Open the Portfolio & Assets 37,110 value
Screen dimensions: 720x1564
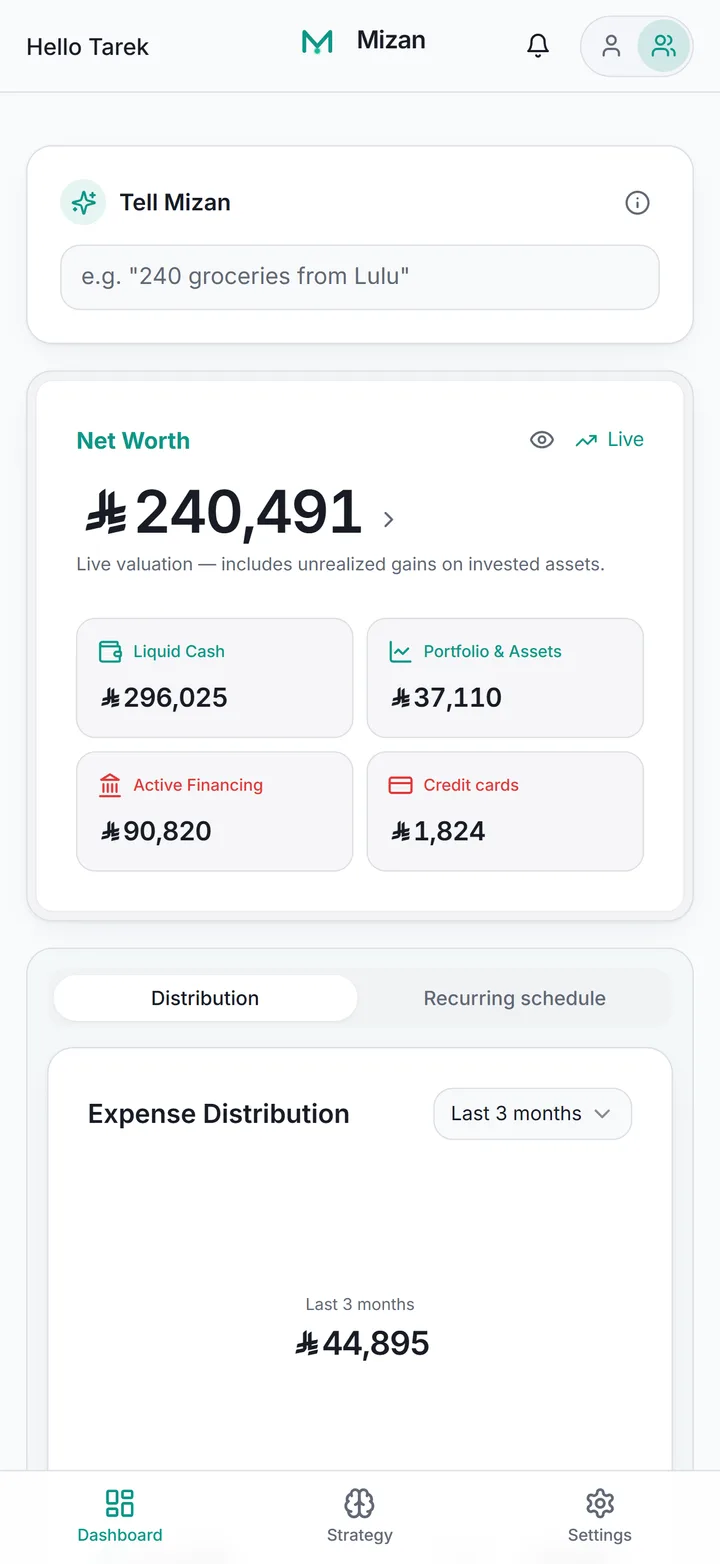[446, 698]
